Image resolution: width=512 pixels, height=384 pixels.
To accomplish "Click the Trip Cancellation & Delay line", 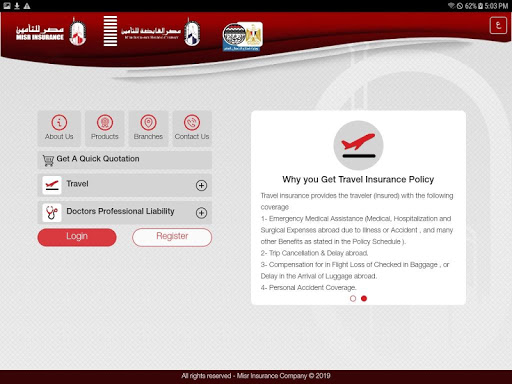I will coord(314,253).
